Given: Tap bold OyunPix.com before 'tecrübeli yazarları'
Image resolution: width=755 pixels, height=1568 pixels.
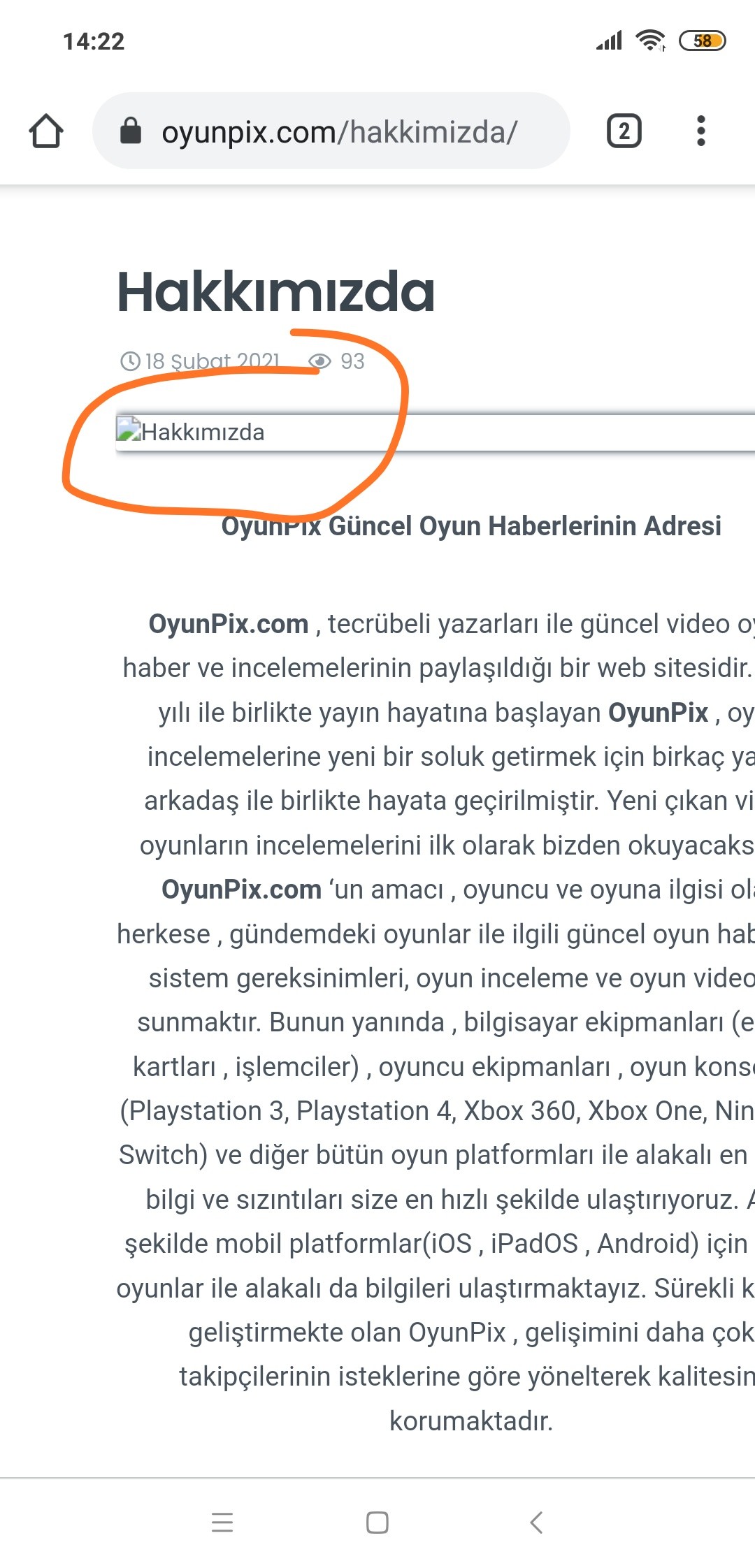Looking at the screenshot, I should pos(229,624).
